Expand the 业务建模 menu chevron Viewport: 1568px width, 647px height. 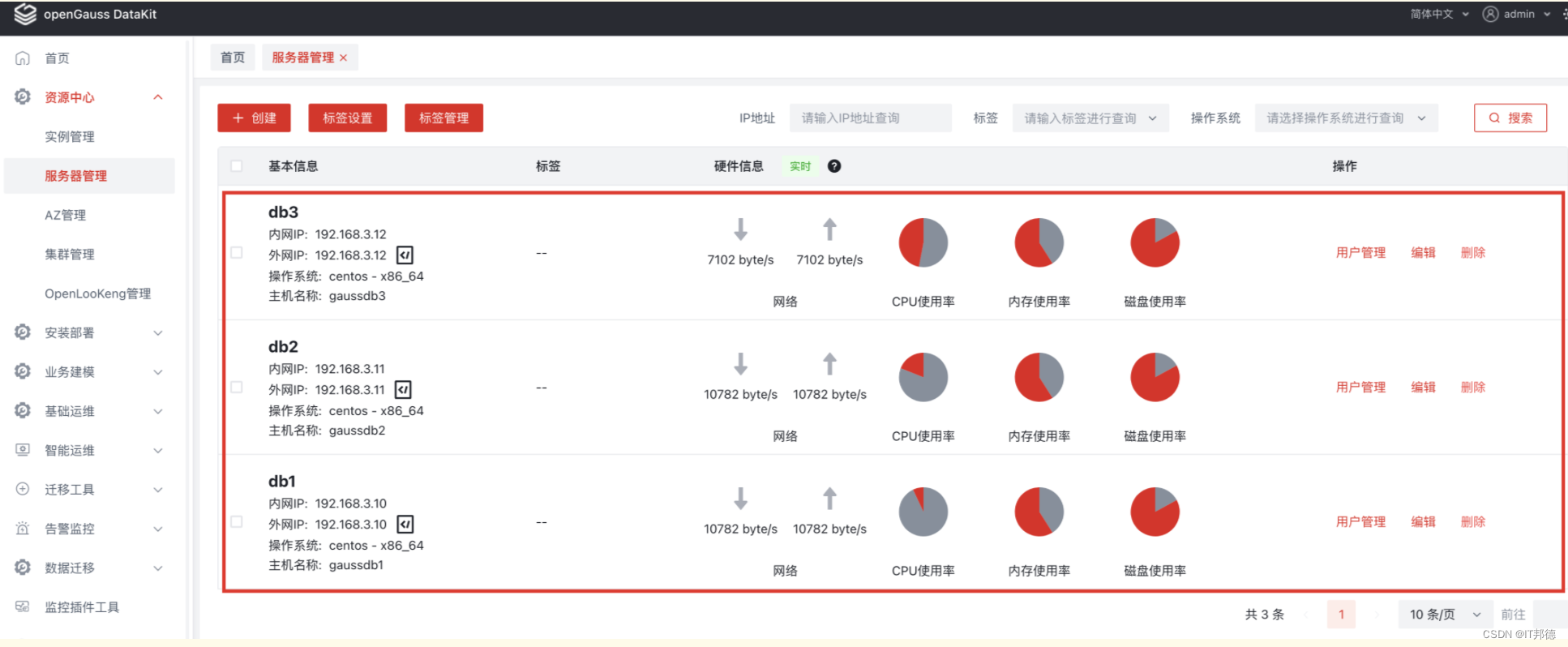[x=158, y=372]
